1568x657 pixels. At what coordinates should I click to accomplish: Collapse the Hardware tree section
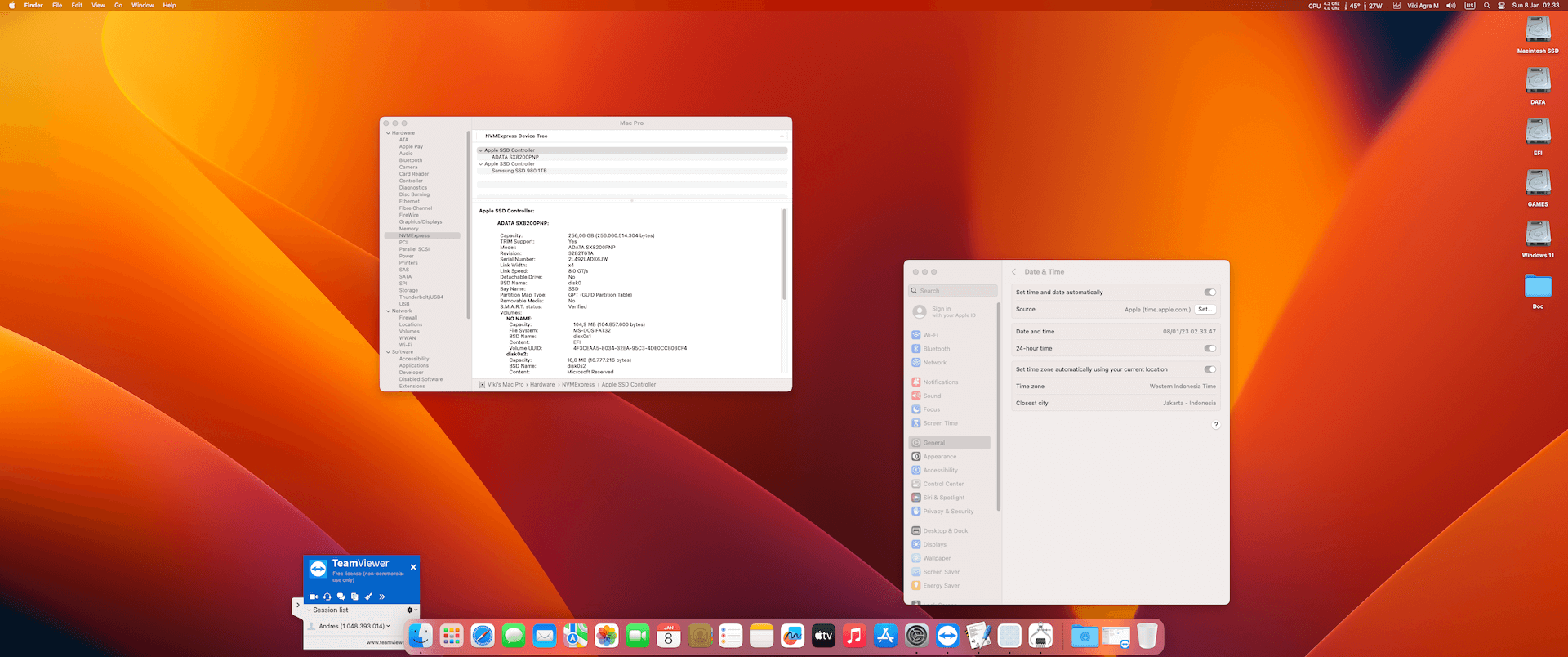388,133
